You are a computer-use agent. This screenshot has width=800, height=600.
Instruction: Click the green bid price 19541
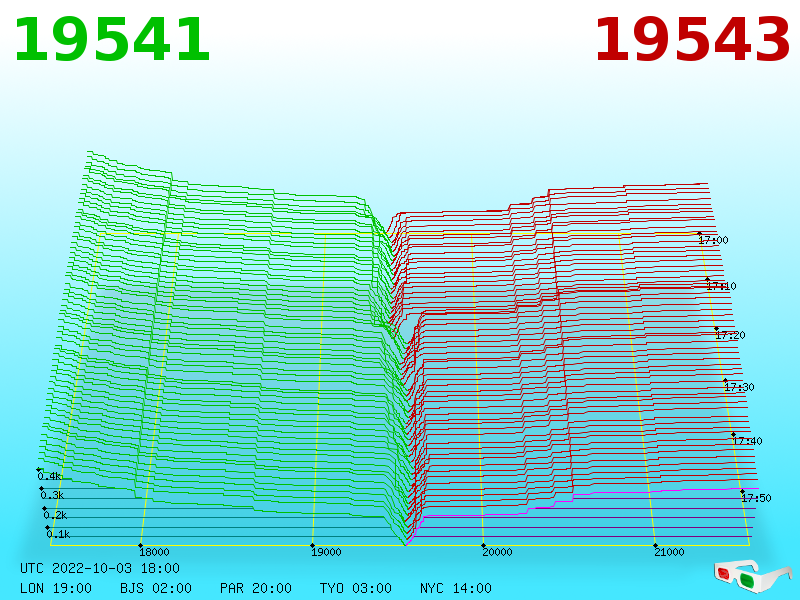tap(112, 40)
